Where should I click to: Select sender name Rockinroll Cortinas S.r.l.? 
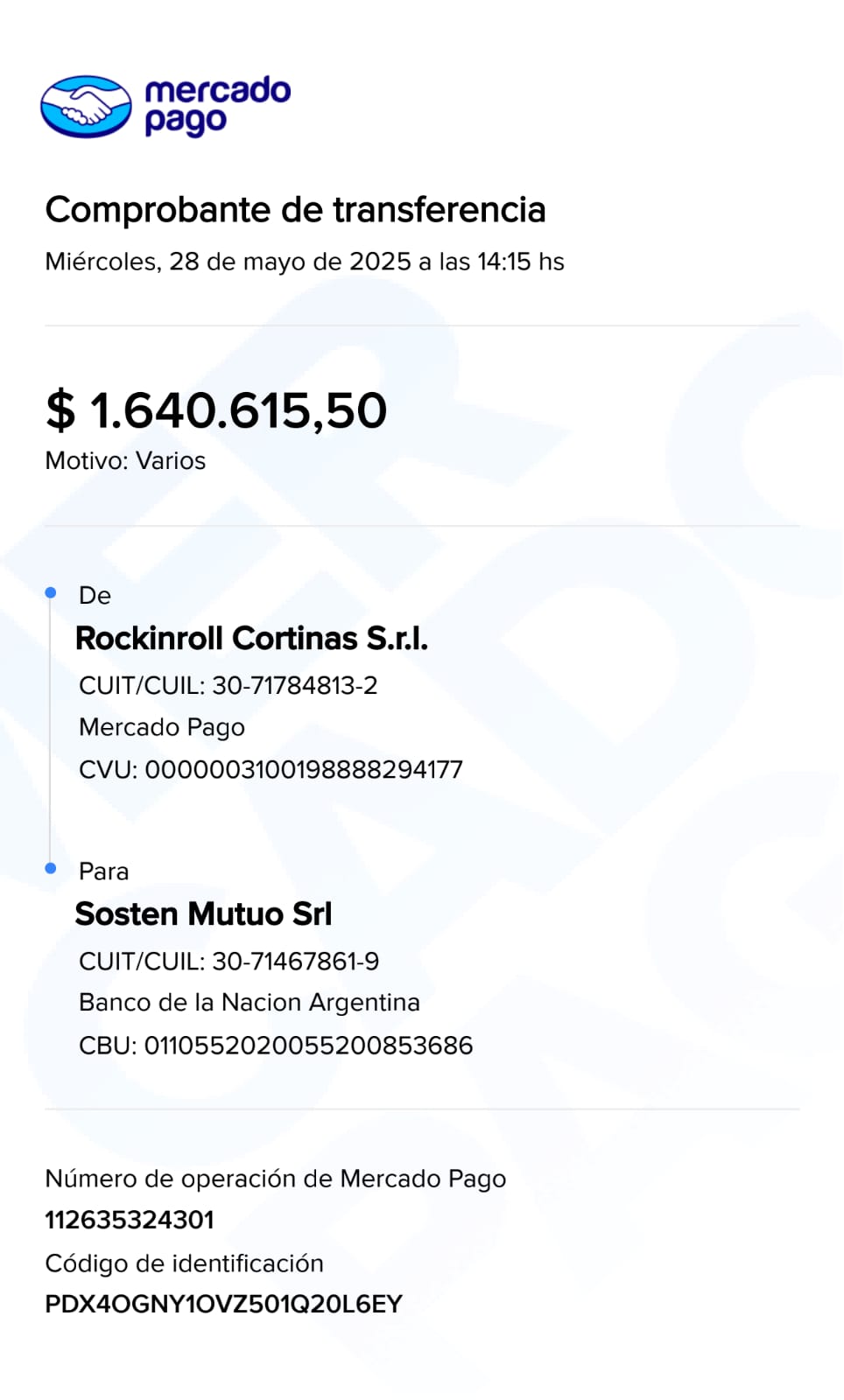click(x=251, y=639)
